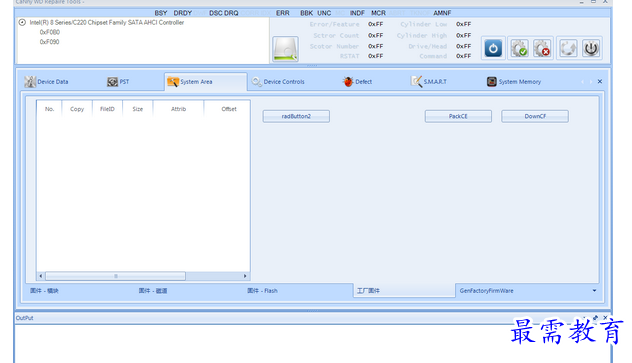
Task: Open the bottom tab strip dropdown arrow
Action: tap(594, 291)
